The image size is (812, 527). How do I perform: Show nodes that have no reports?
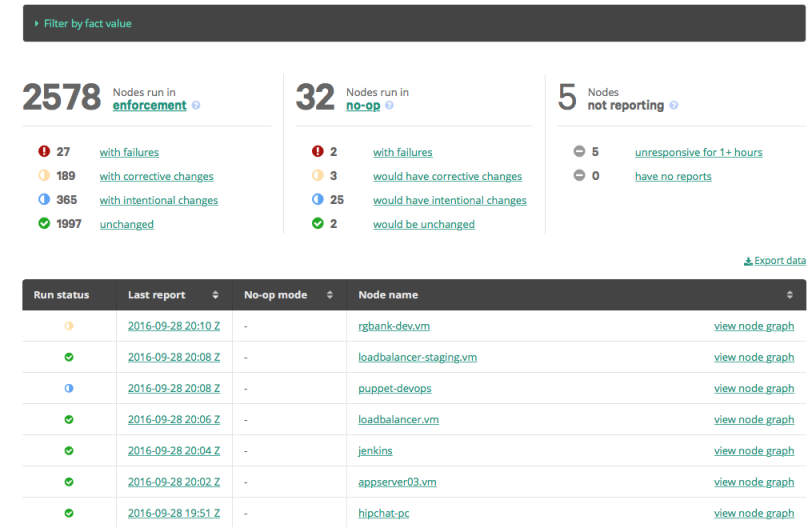pos(673,176)
